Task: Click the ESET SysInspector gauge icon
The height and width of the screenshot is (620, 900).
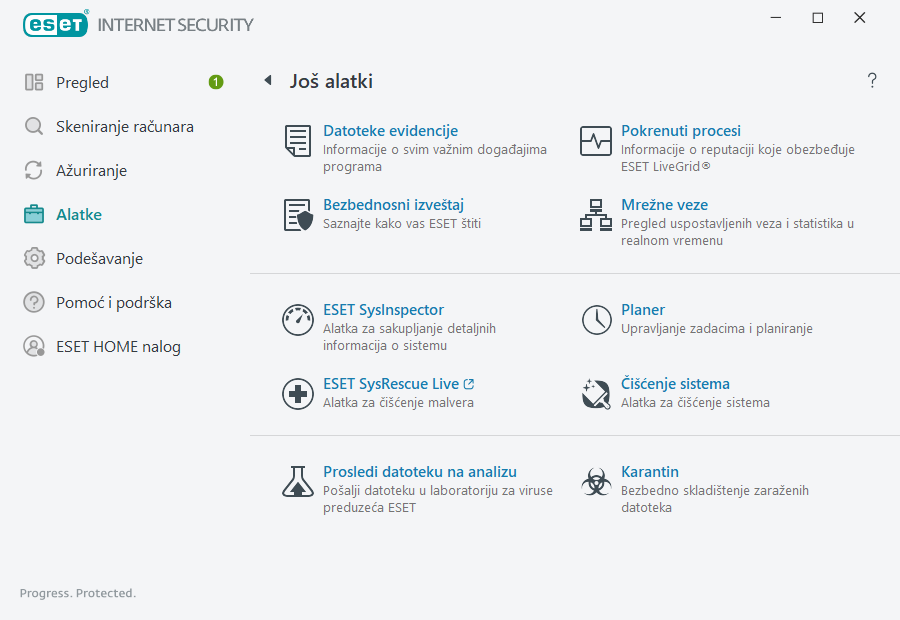Action: pyautogui.click(x=297, y=320)
